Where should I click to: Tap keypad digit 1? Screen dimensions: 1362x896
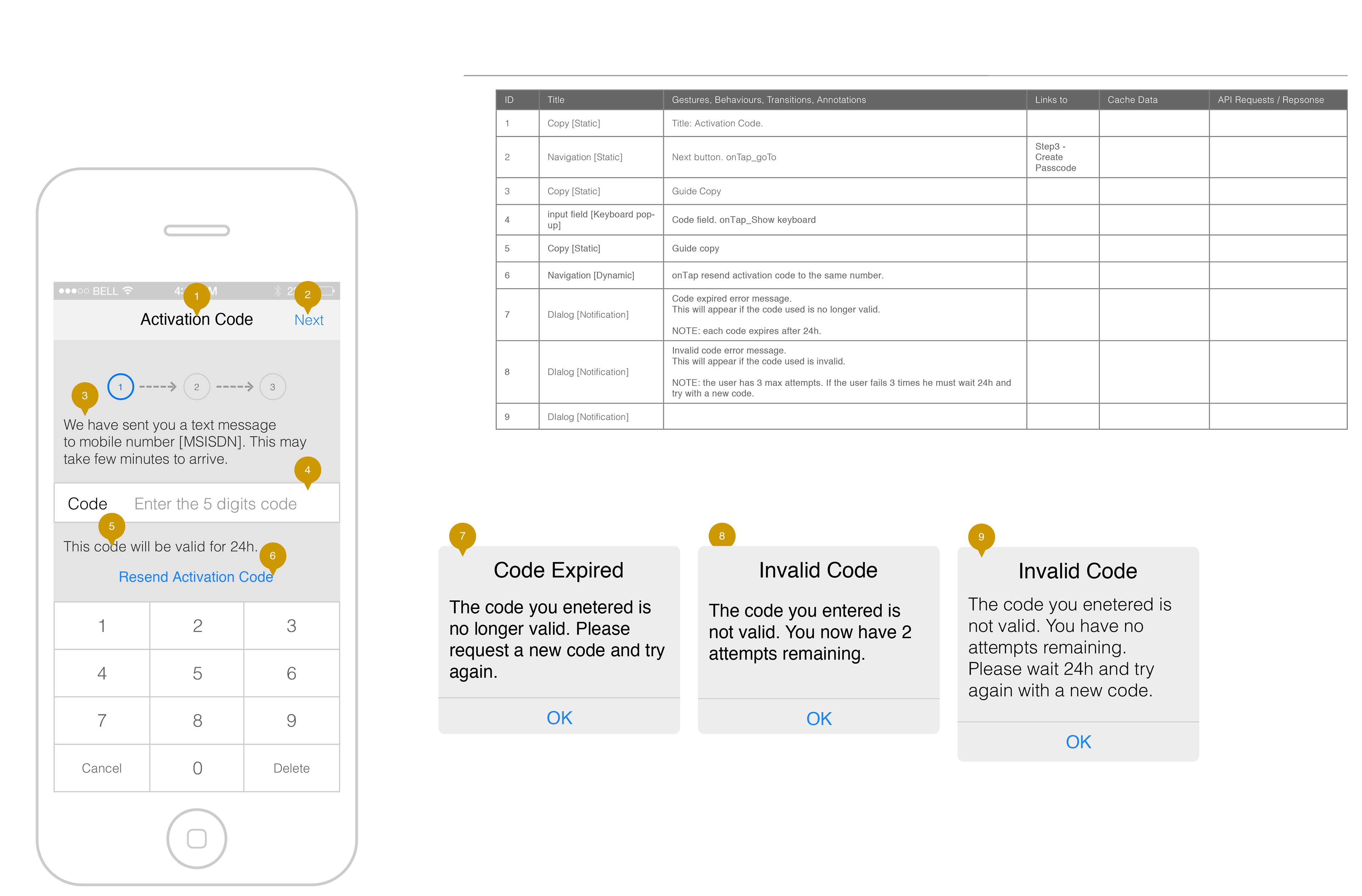102,625
